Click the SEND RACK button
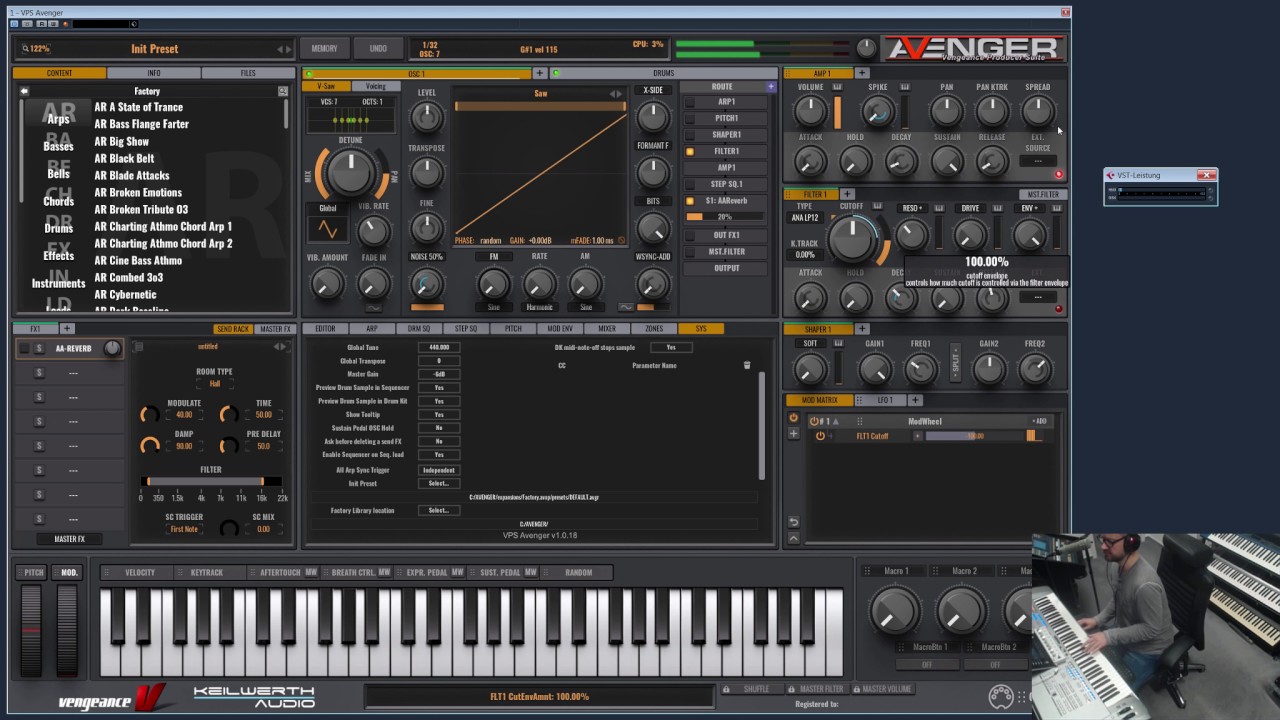1280x720 pixels. [232, 328]
